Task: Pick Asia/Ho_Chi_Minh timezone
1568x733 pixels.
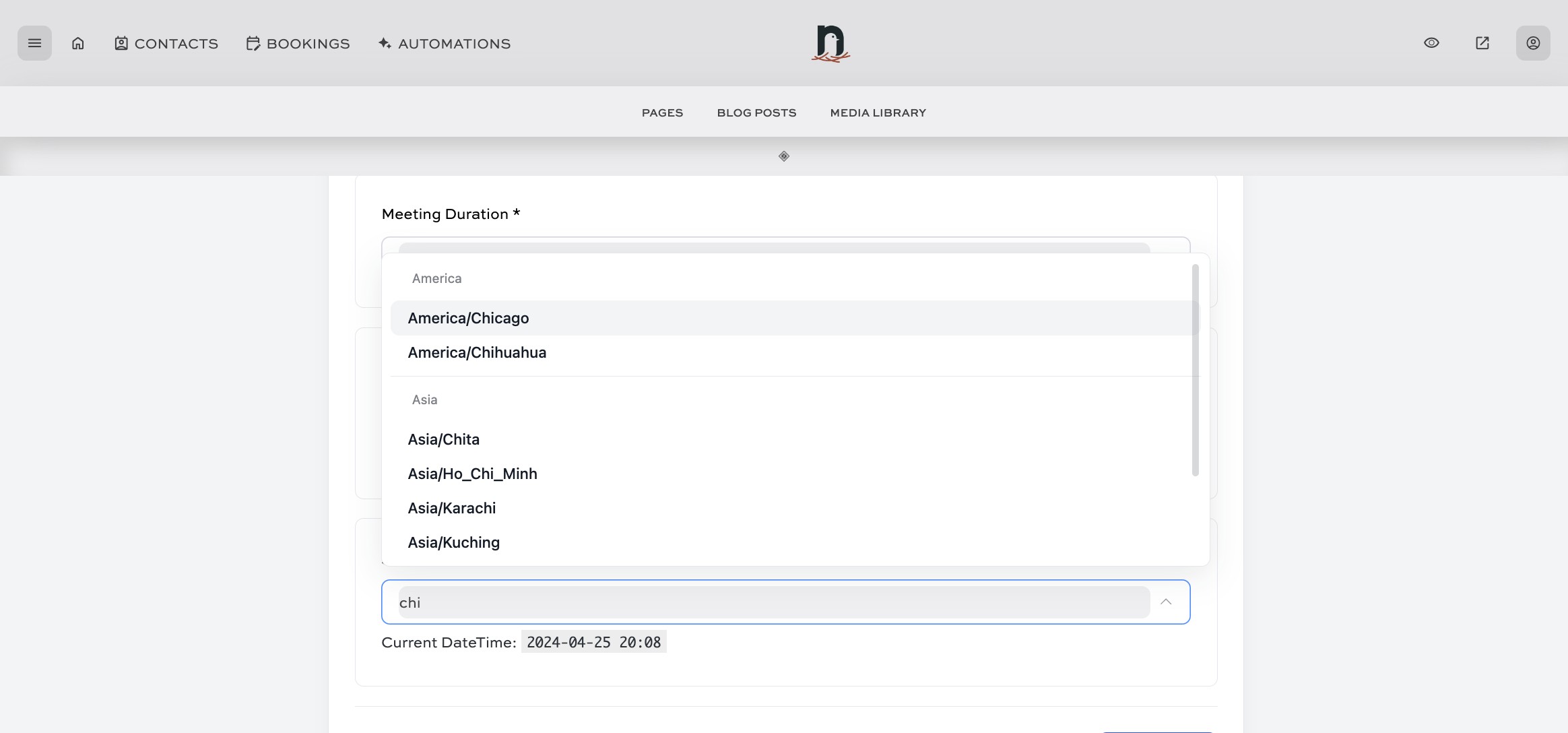Action: point(472,474)
